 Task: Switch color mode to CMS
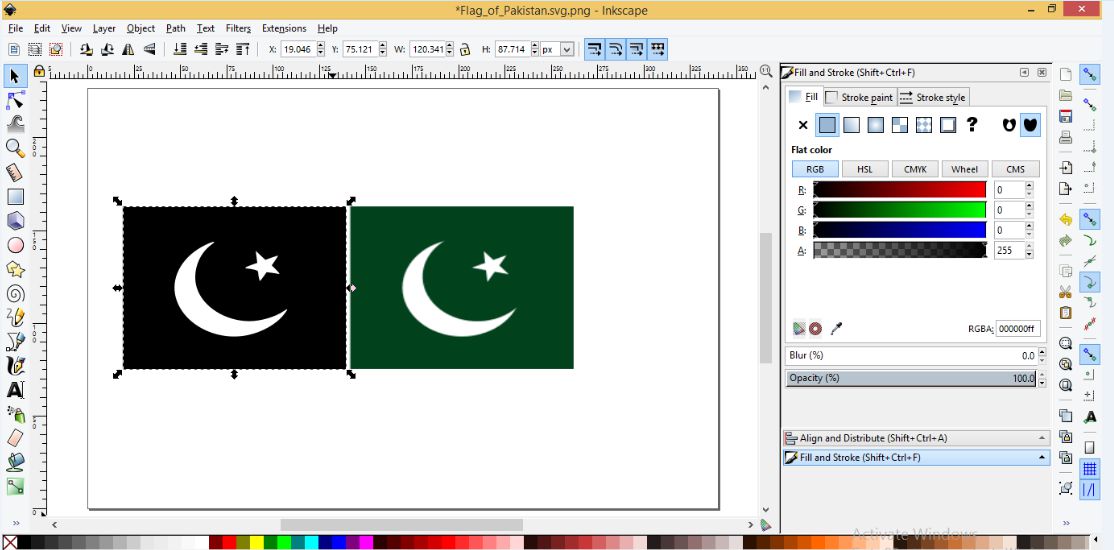click(1015, 169)
